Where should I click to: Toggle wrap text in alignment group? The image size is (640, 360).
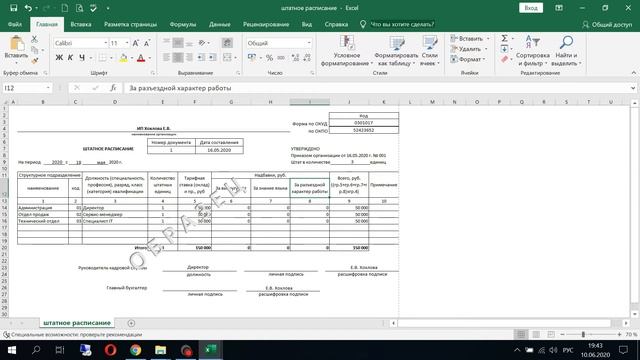click(x=227, y=42)
